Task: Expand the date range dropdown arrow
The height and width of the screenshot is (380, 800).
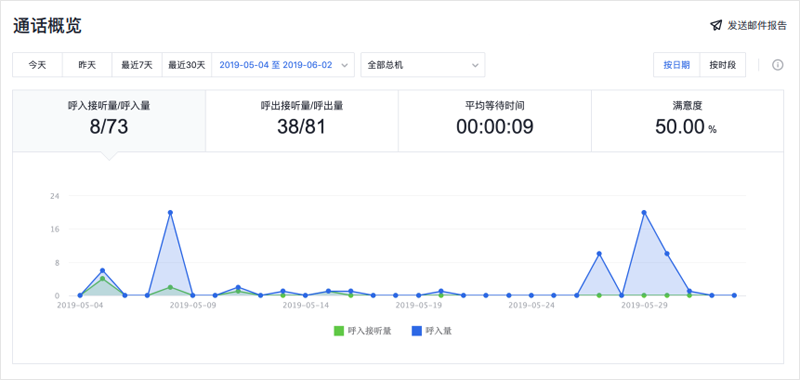Action: click(344, 65)
